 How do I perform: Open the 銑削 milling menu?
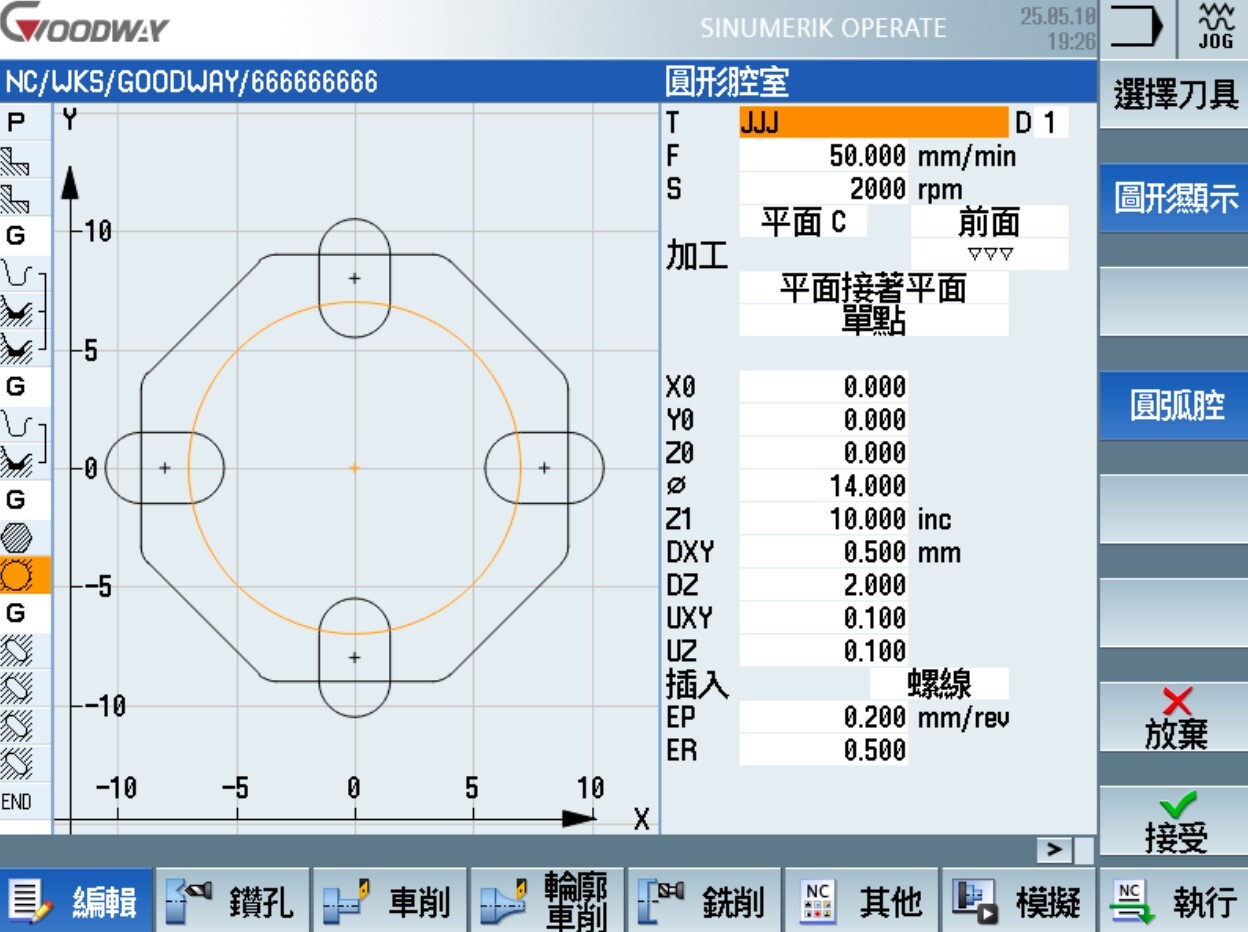pos(704,902)
